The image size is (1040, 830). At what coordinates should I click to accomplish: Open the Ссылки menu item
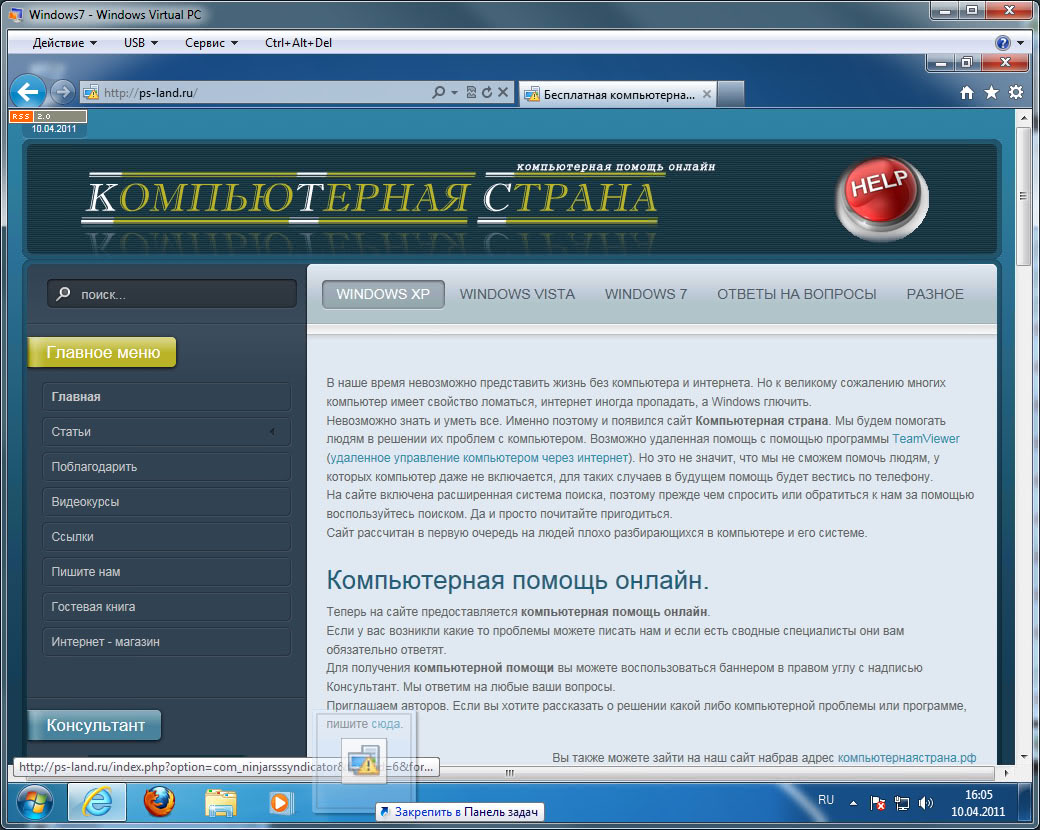[166, 537]
